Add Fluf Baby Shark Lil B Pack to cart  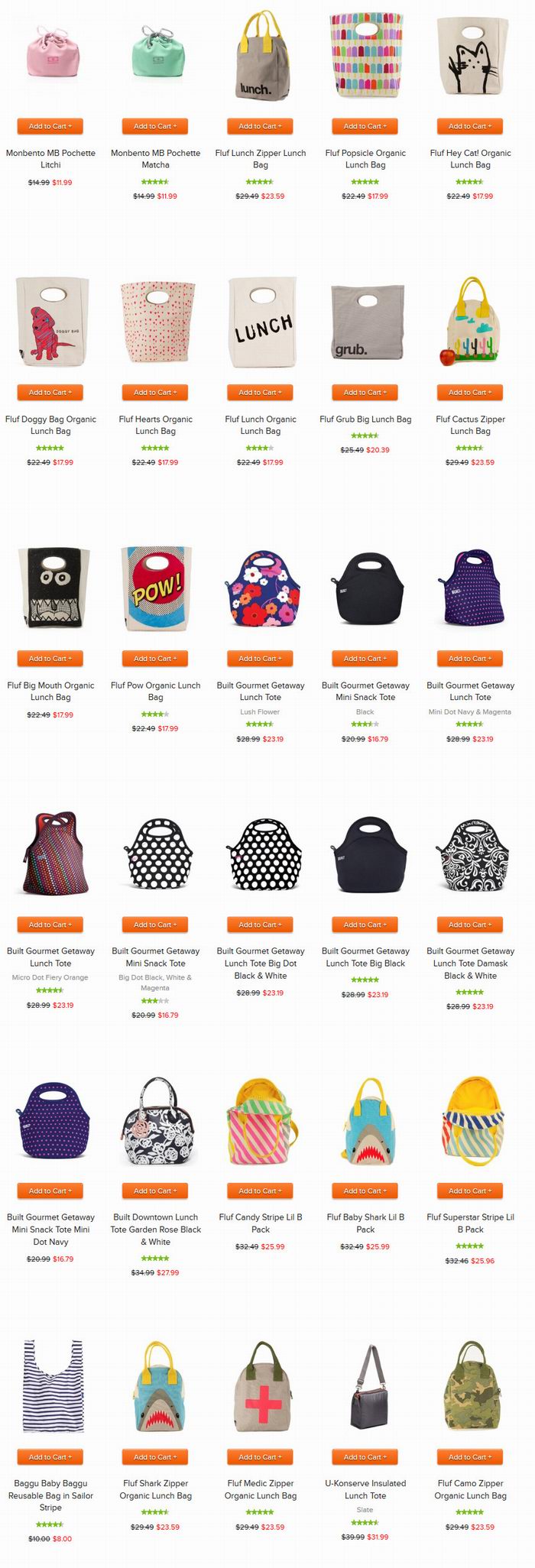click(x=365, y=1191)
